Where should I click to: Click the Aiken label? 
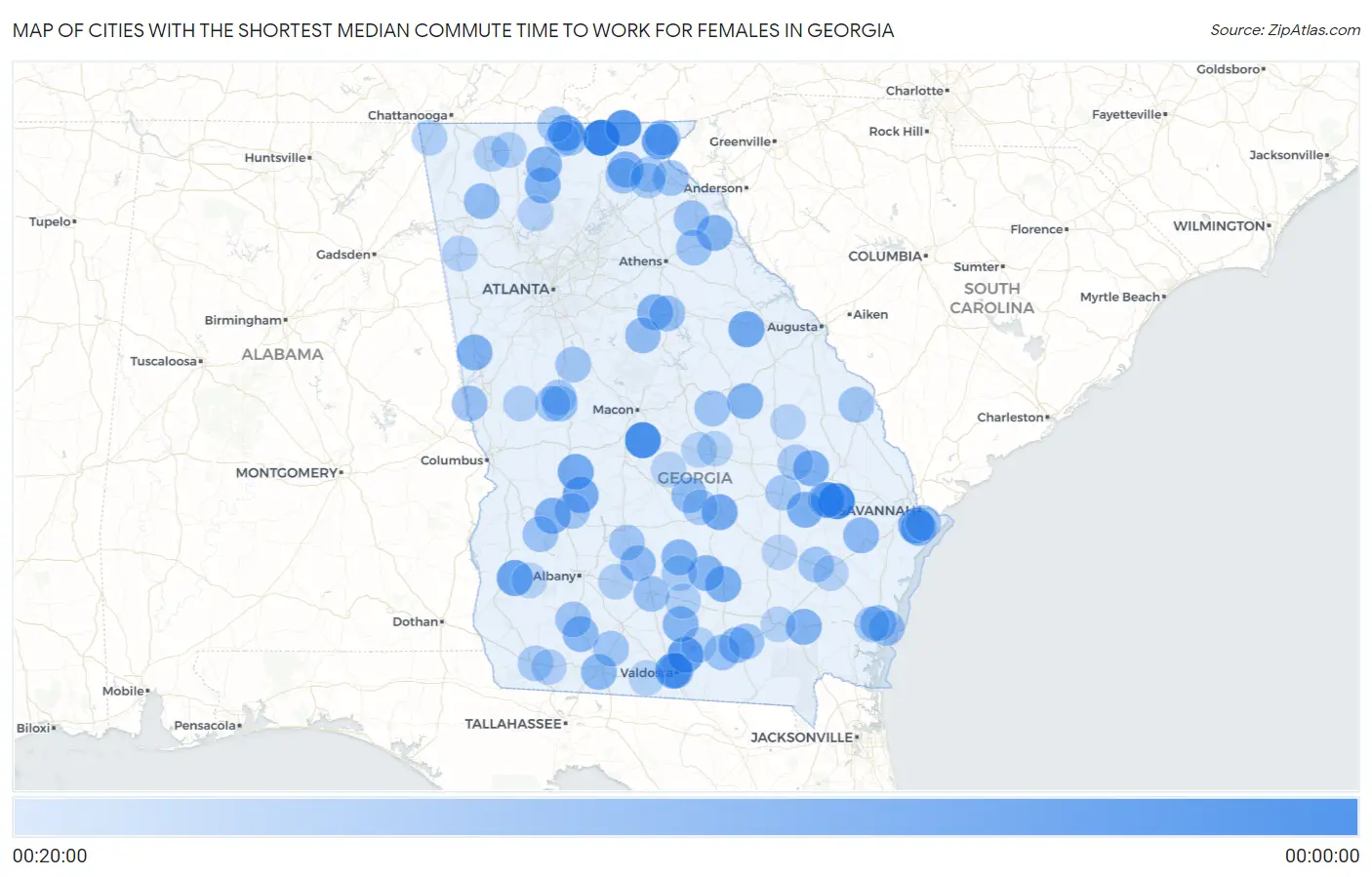(x=870, y=315)
